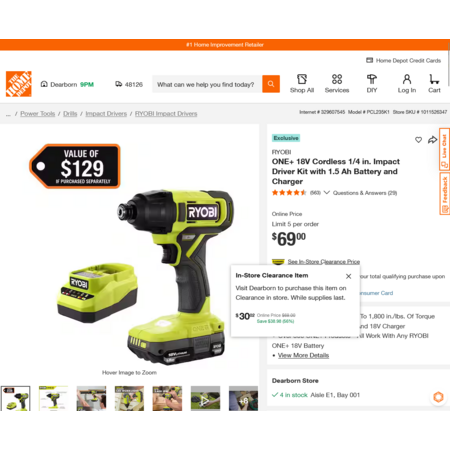Click the View More Details link
The width and height of the screenshot is (450, 450).
pyautogui.click(x=303, y=355)
